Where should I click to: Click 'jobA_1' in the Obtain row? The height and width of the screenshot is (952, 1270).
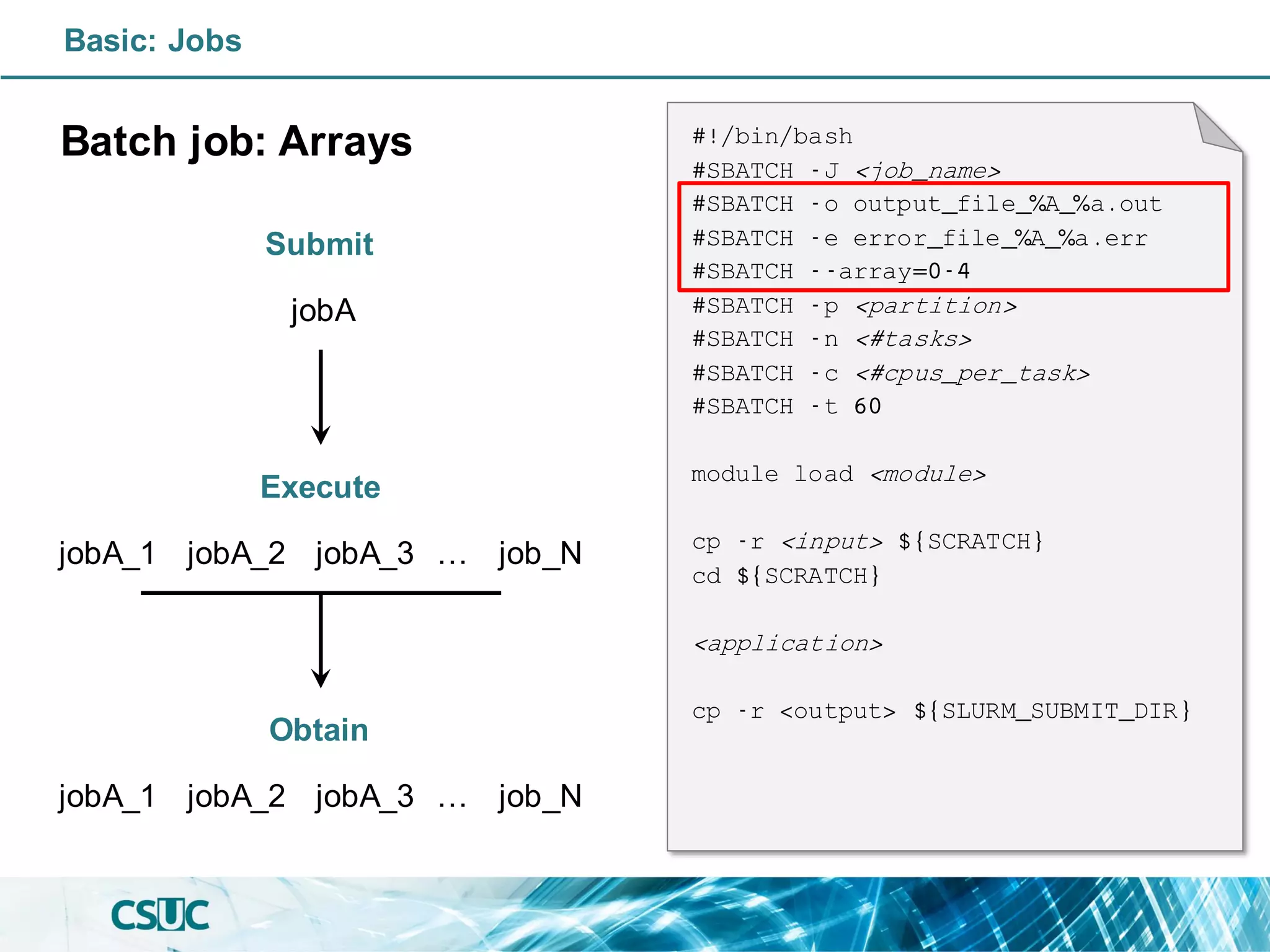pos(107,796)
